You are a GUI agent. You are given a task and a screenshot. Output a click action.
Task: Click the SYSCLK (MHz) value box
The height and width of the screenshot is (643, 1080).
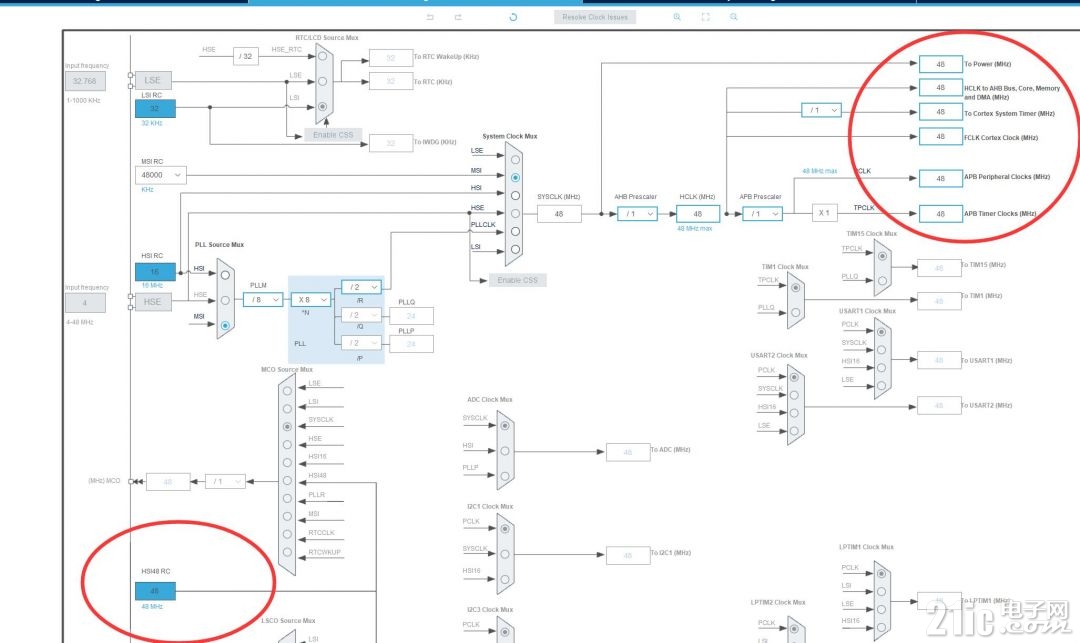[x=559, y=214]
